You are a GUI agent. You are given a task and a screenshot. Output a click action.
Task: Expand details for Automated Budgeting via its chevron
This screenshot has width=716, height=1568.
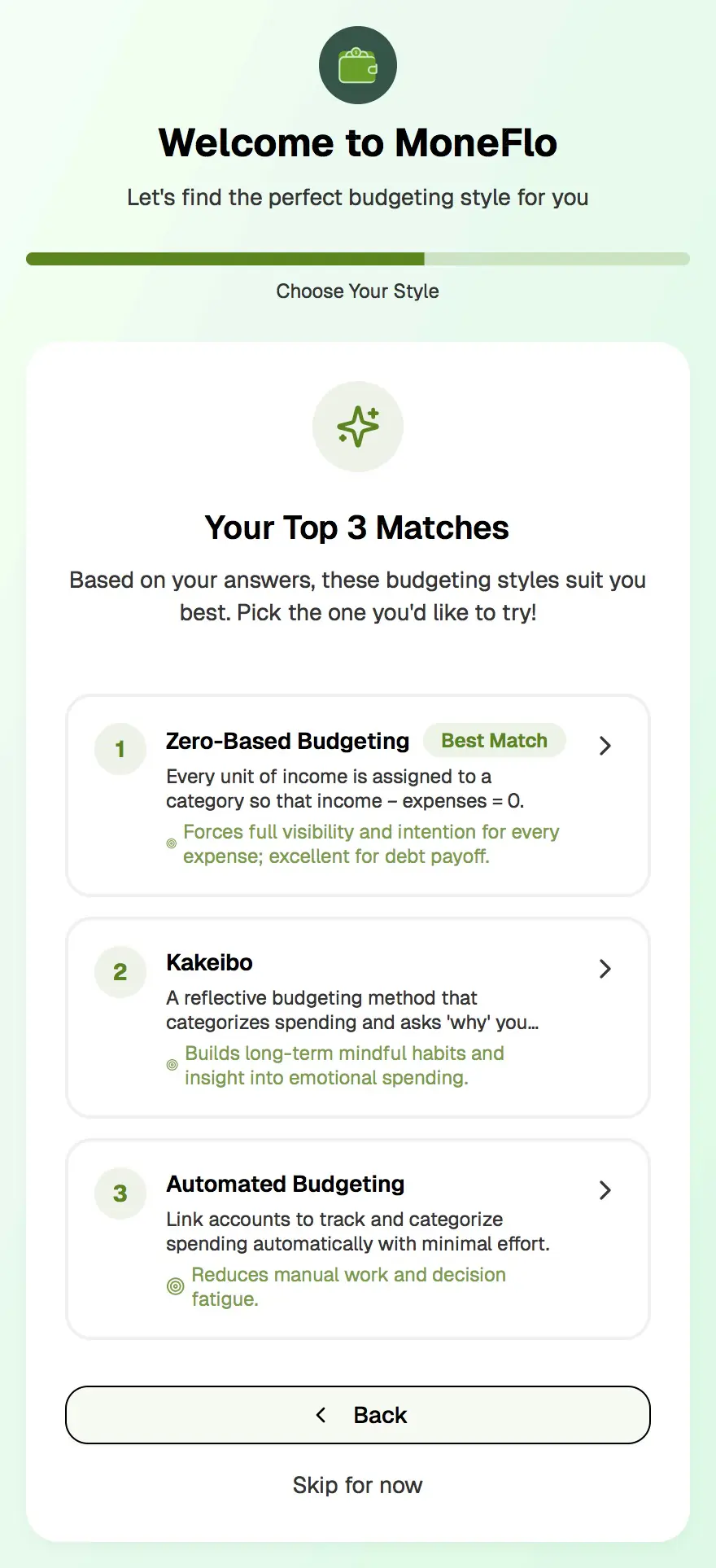pos(605,1190)
